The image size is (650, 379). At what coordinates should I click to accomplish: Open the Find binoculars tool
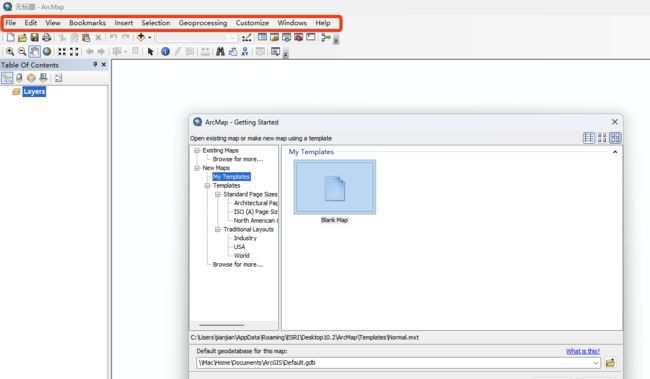220,51
